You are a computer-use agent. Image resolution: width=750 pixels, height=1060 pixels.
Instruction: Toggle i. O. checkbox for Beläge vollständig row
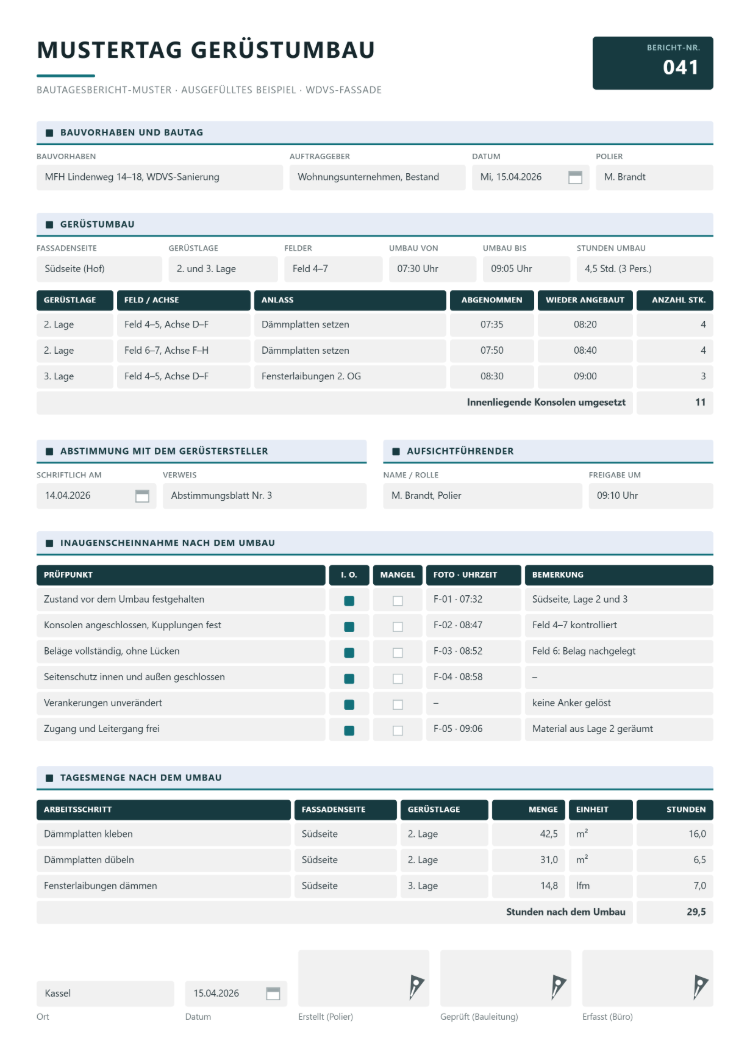click(349, 652)
